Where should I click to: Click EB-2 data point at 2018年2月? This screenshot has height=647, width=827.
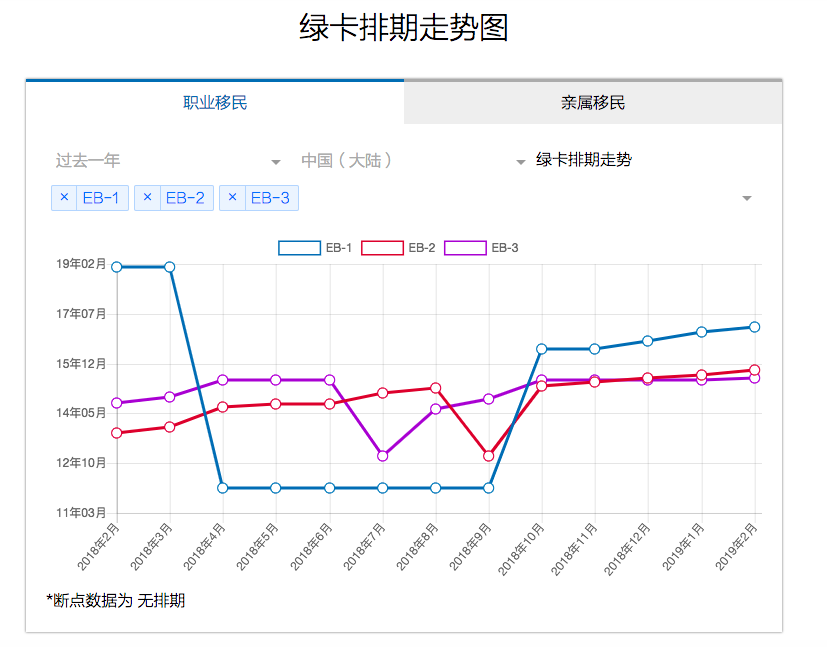[117, 433]
